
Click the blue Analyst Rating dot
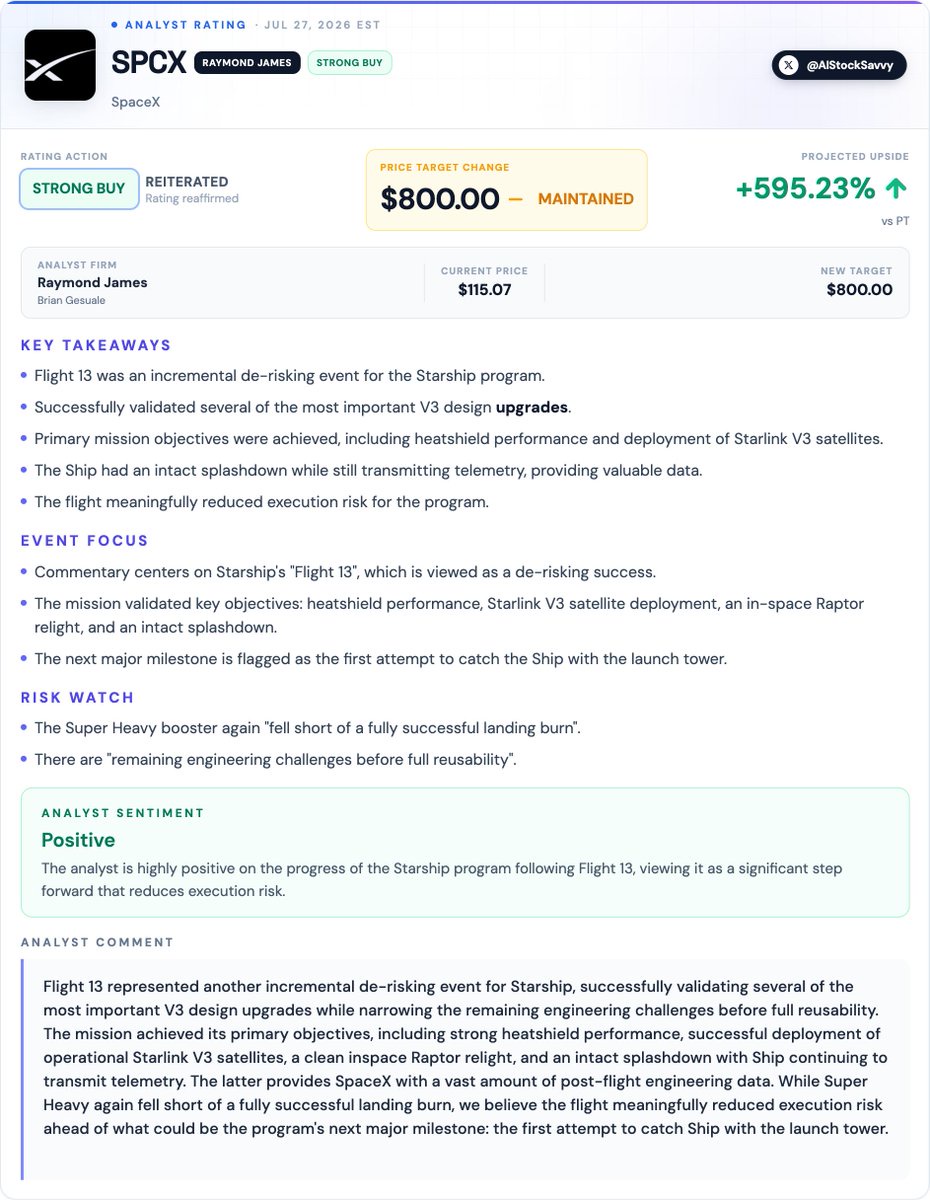(x=114, y=24)
